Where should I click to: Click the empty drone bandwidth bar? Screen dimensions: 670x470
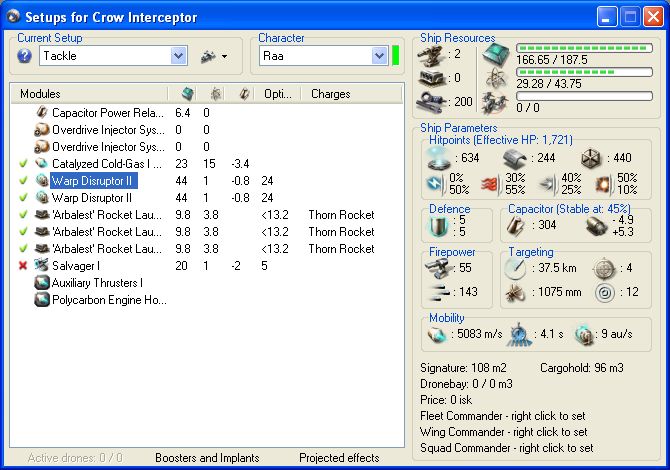585,96
